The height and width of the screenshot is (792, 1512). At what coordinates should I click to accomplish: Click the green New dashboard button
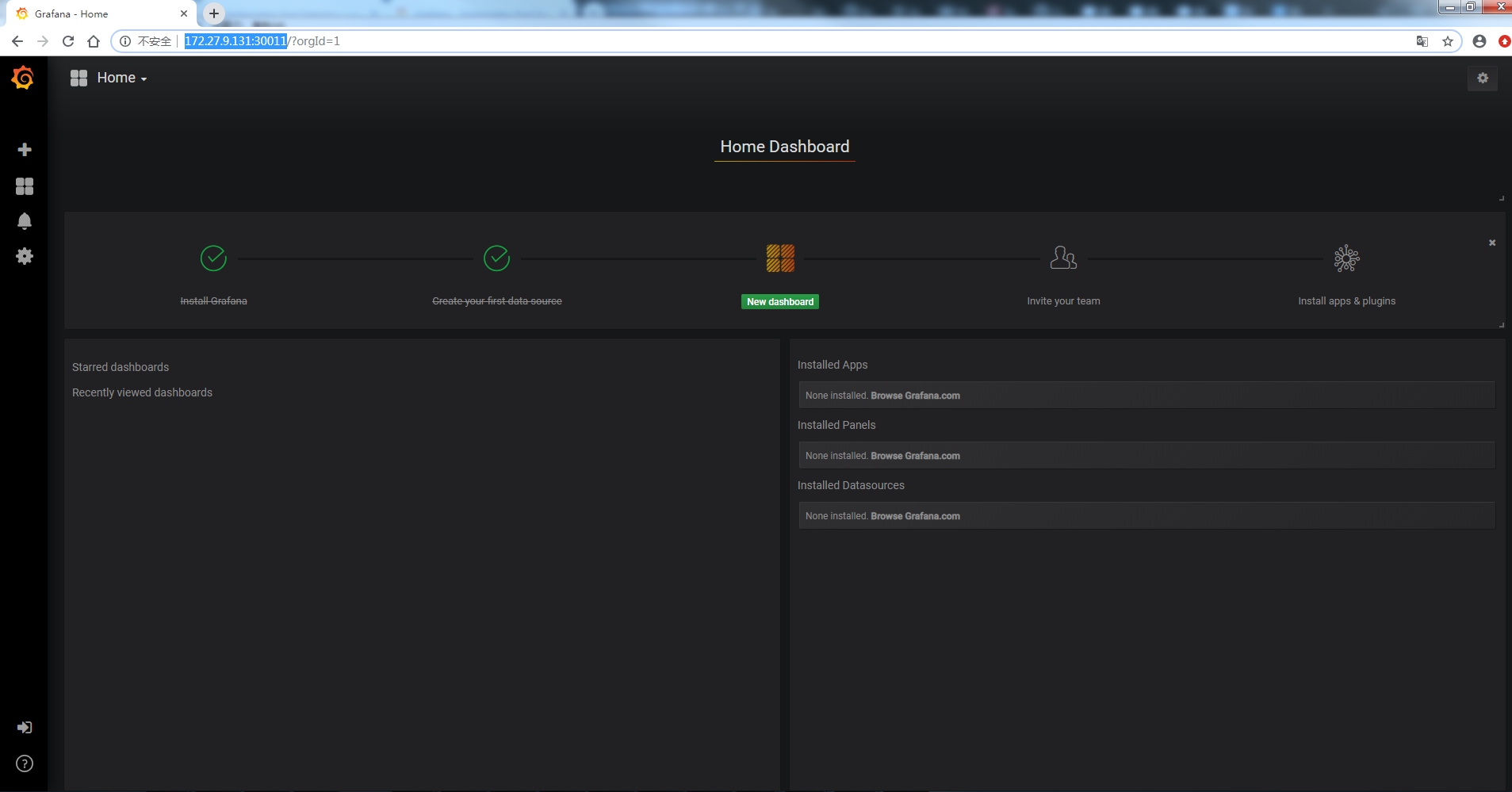pyautogui.click(x=780, y=302)
